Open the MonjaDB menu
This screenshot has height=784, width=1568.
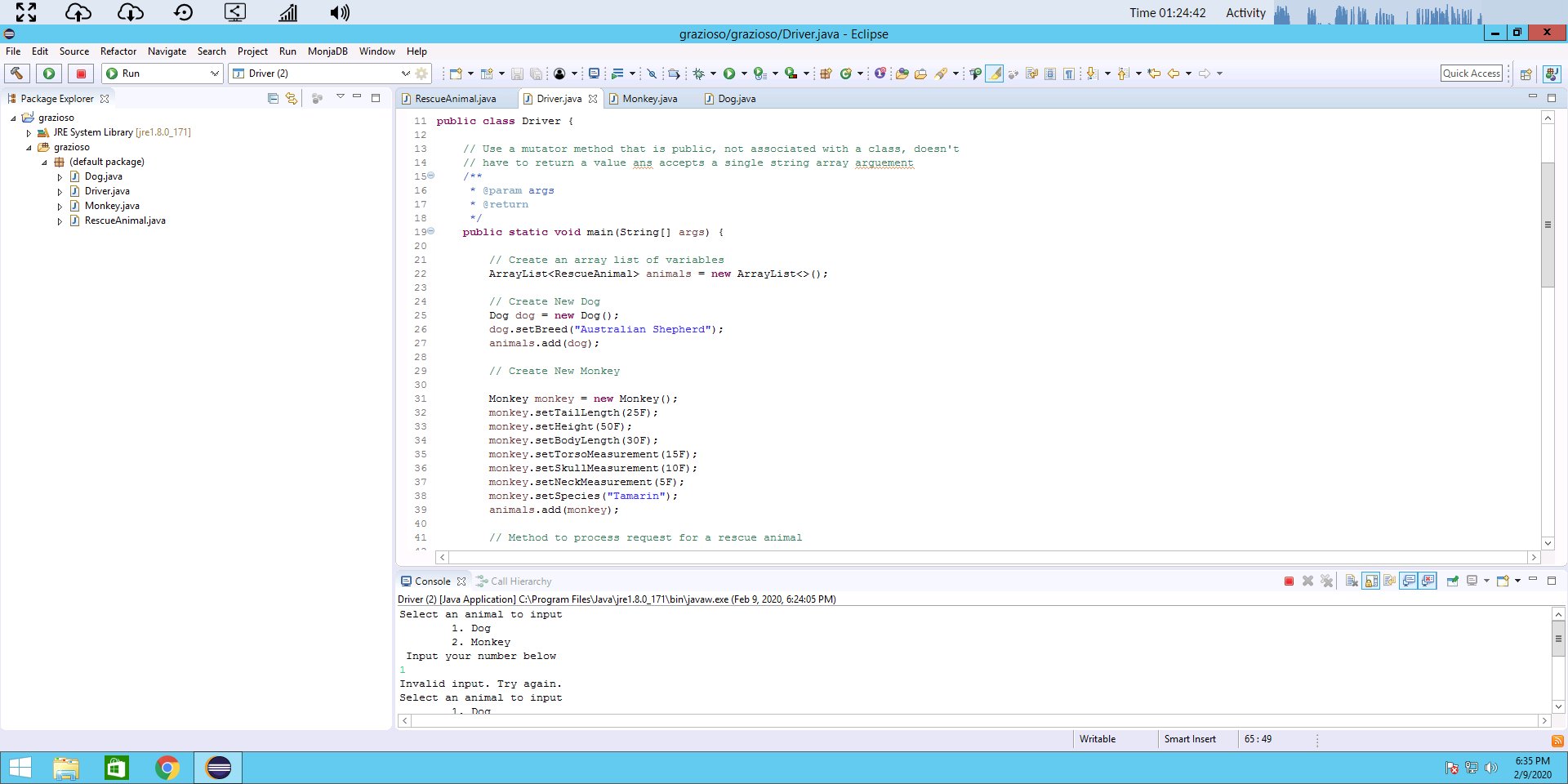pyautogui.click(x=327, y=51)
